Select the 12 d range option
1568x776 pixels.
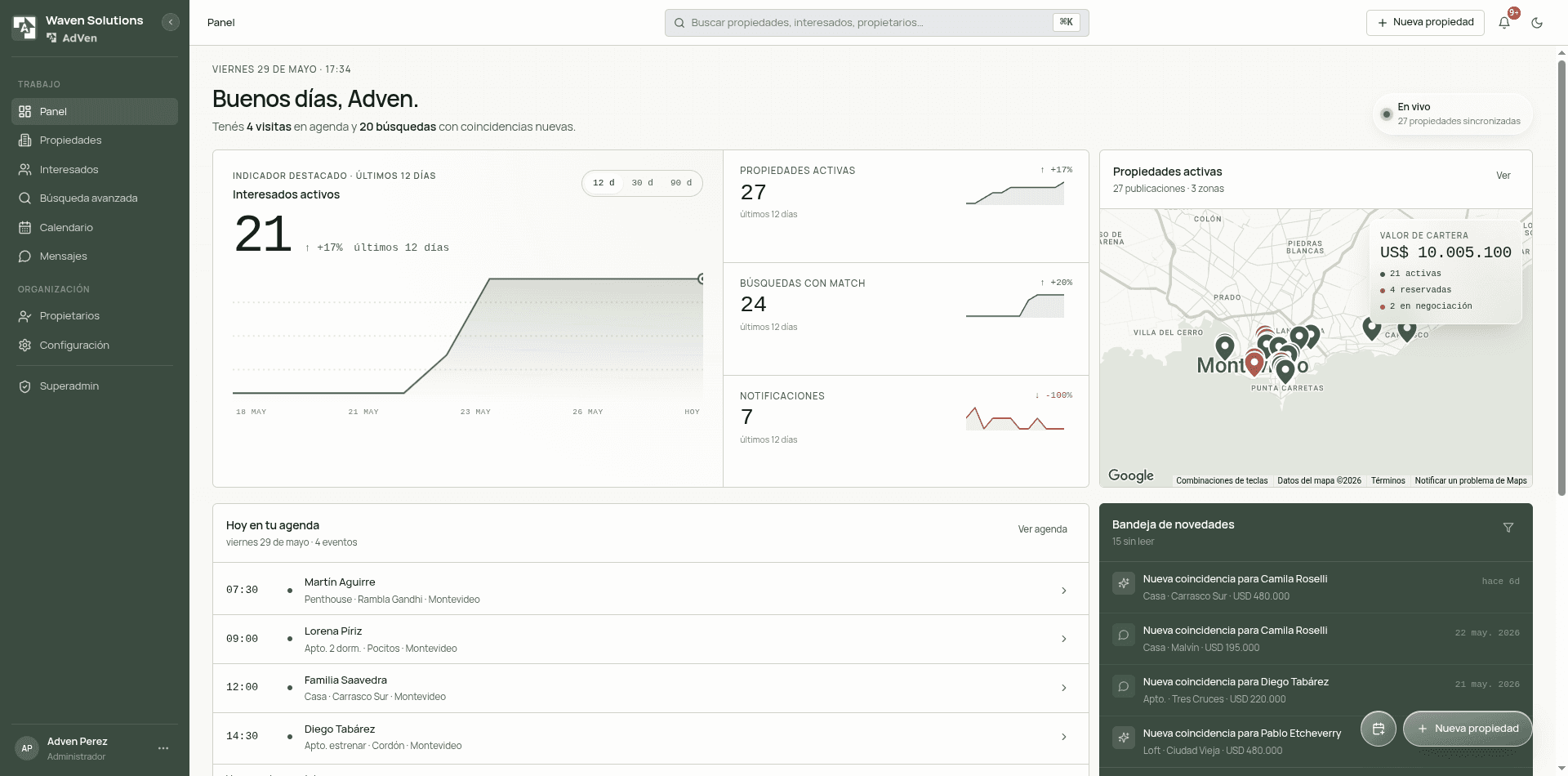[x=604, y=183]
